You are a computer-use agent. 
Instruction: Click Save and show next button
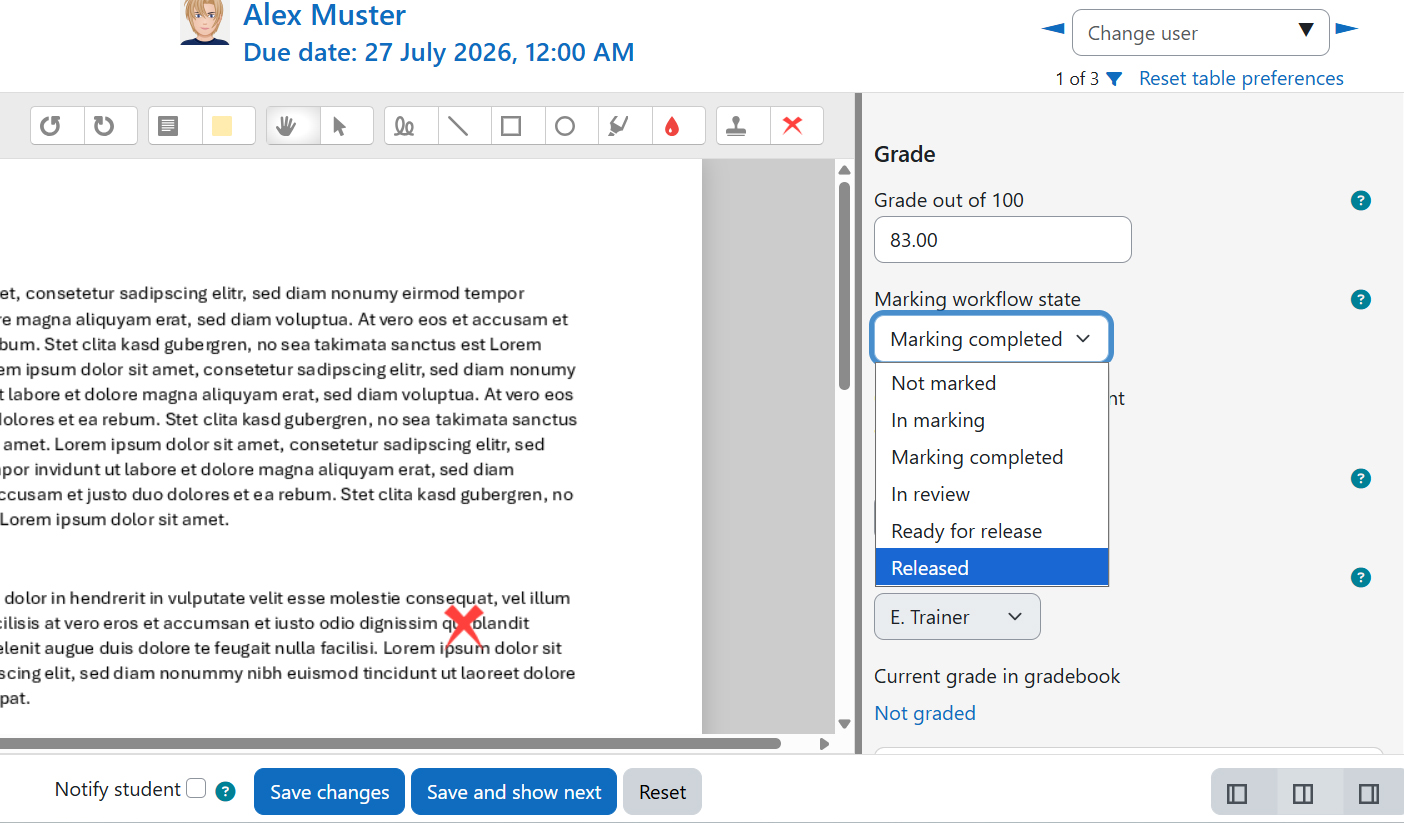[514, 792]
